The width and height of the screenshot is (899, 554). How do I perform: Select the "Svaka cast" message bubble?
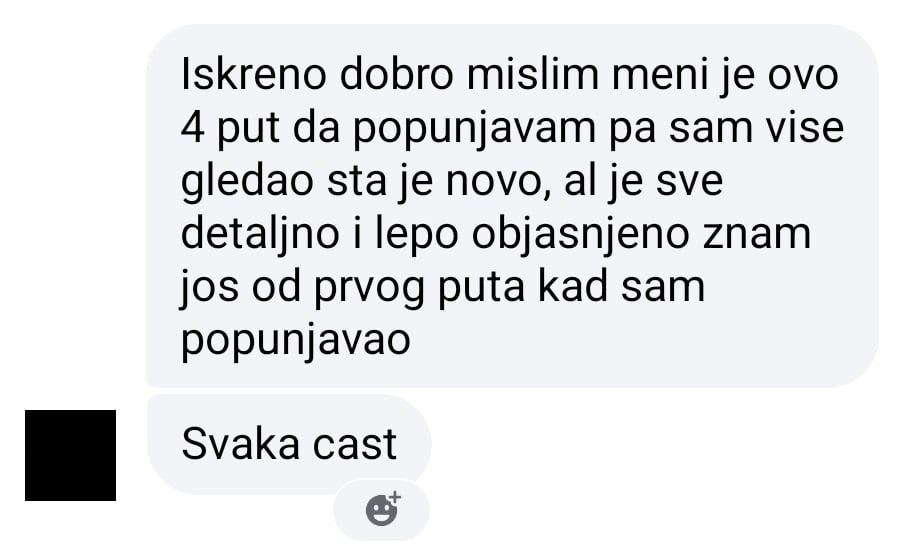289,444
